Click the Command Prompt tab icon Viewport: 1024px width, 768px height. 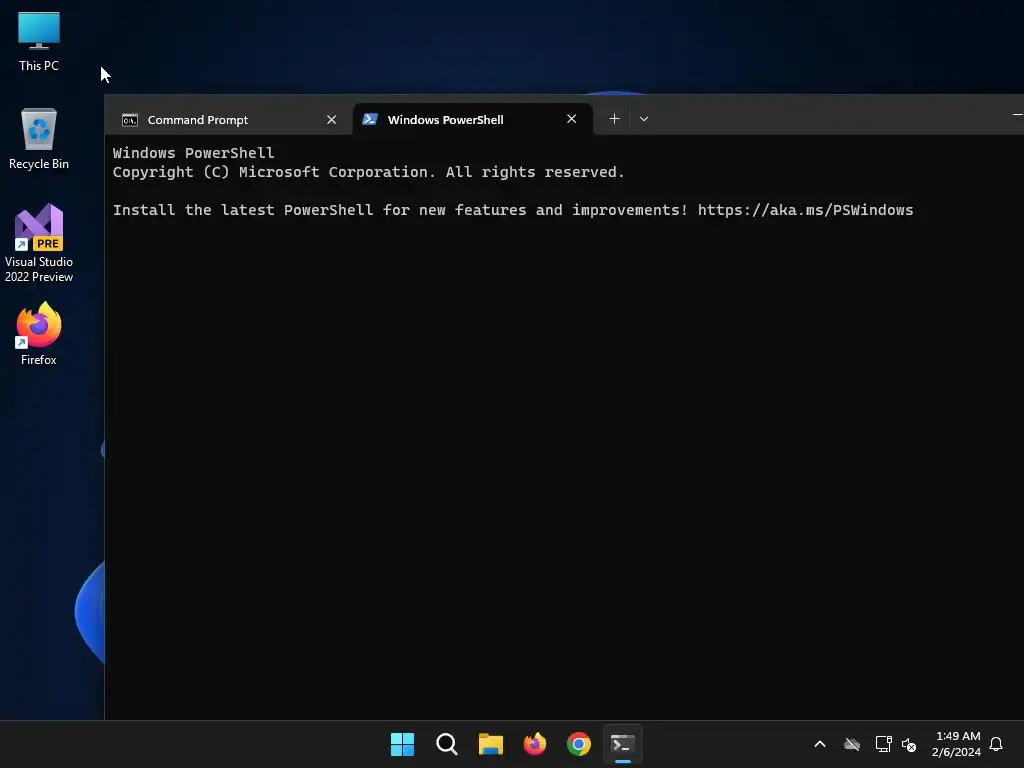click(130, 120)
